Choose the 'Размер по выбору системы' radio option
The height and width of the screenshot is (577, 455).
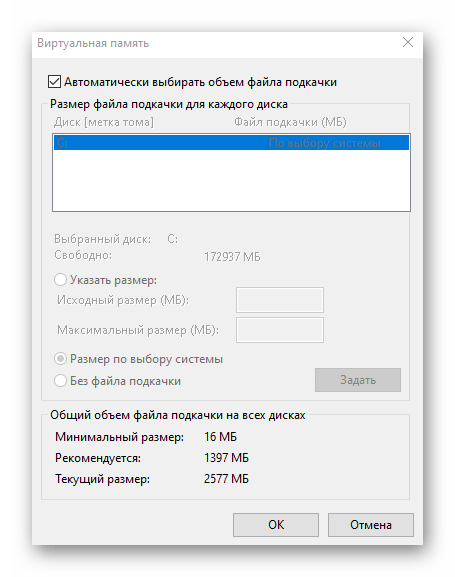60,359
